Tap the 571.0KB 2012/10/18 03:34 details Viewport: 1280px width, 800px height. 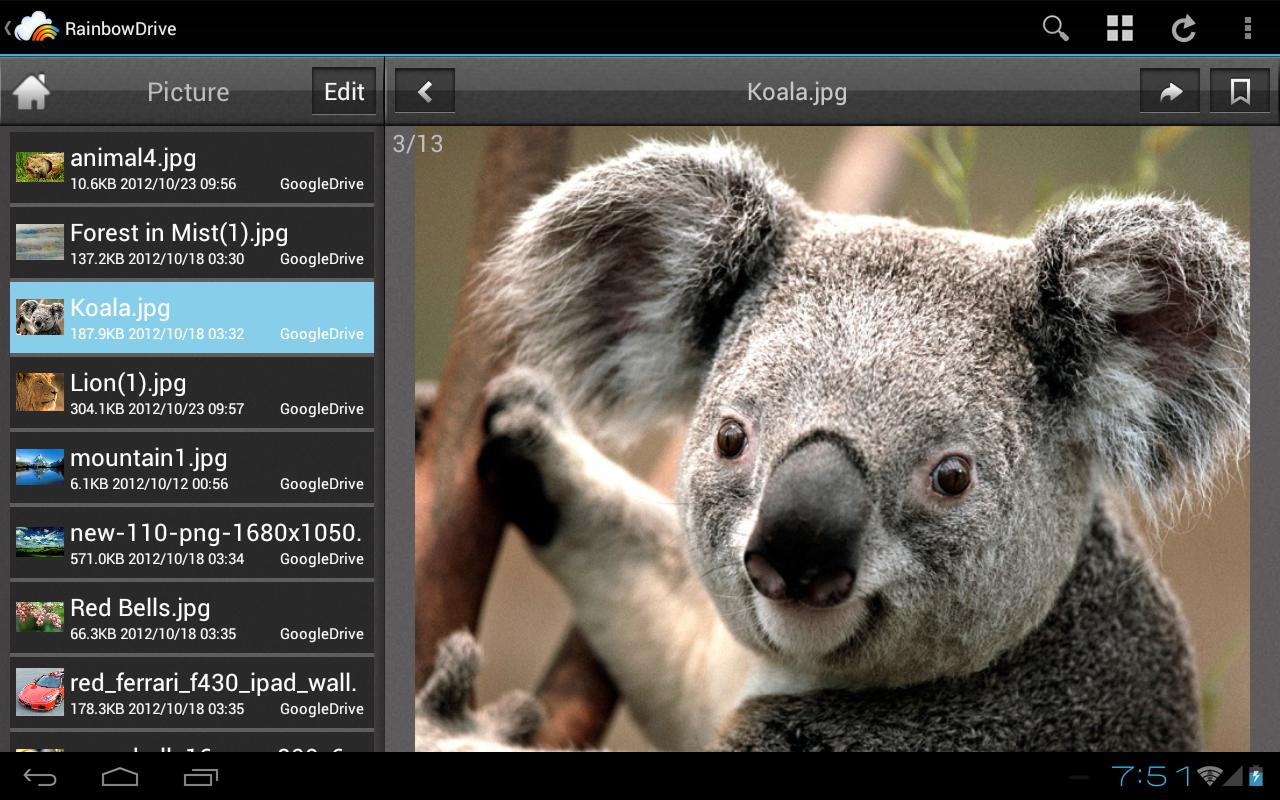click(x=157, y=559)
